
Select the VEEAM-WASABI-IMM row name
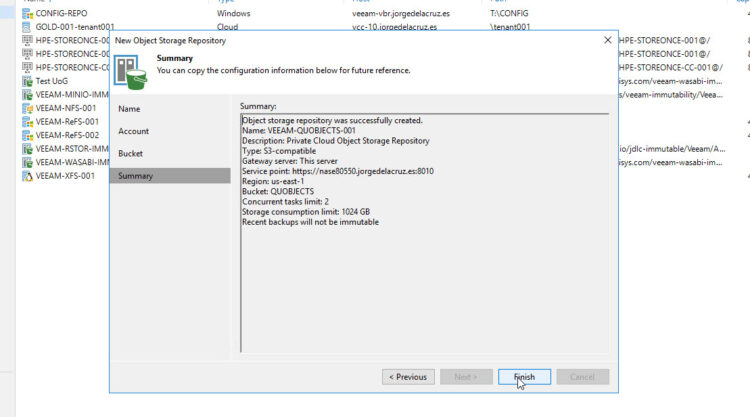tap(72, 163)
